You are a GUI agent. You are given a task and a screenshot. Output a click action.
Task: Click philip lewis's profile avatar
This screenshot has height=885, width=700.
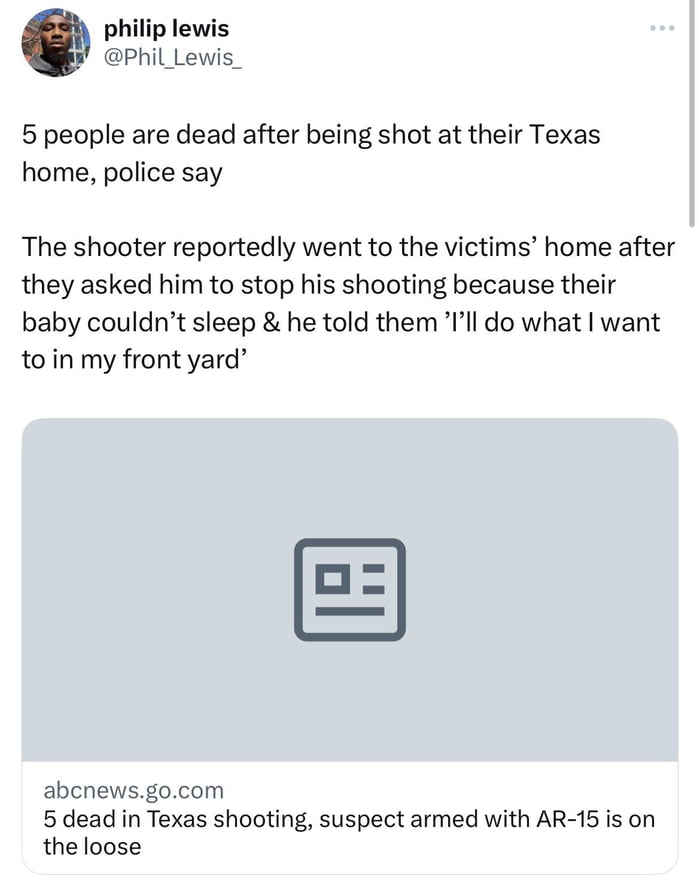coord(55,42)
